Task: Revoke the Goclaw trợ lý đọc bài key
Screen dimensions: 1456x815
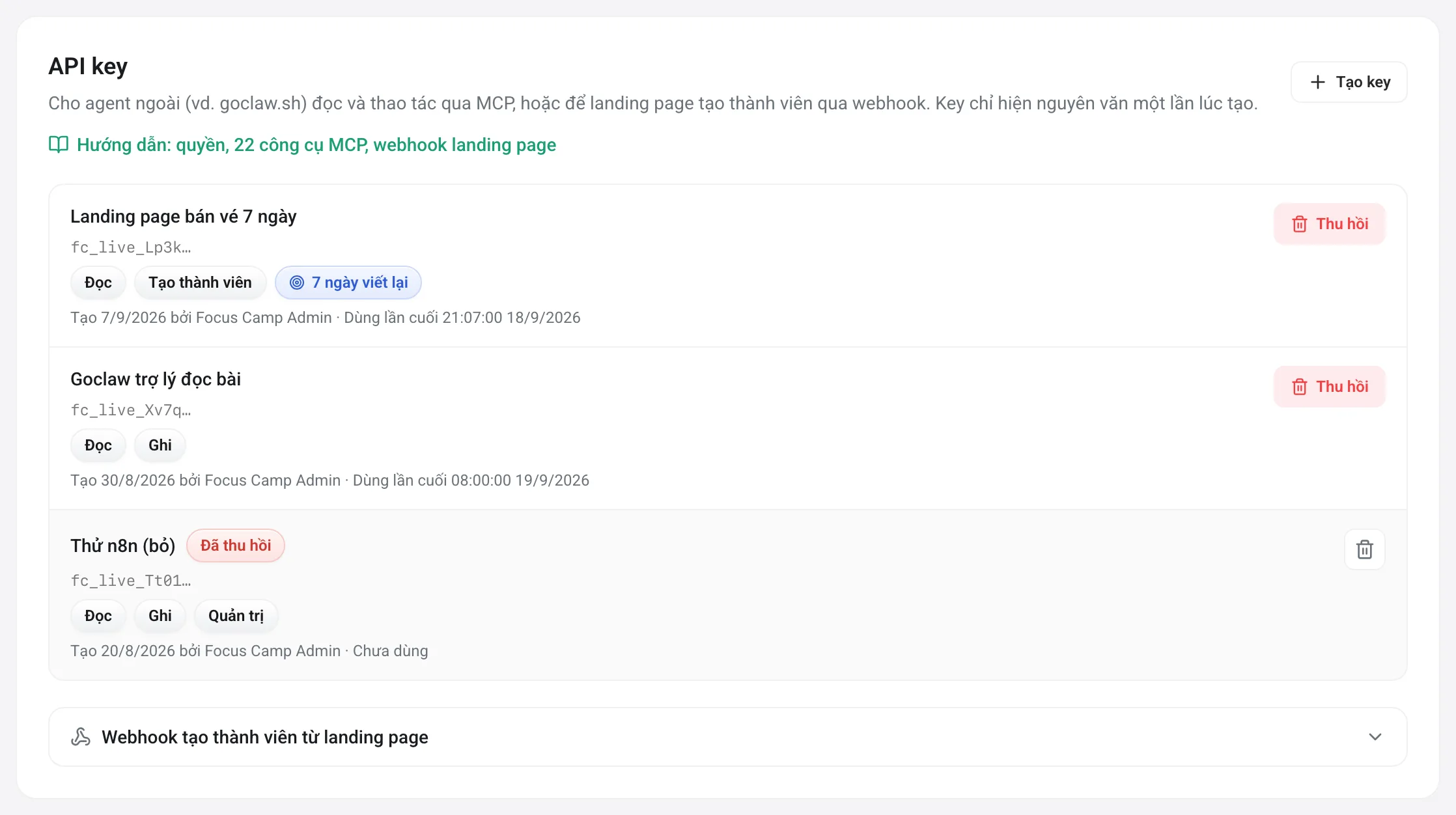Action: pyautogui.click(x=1329, y=387)
